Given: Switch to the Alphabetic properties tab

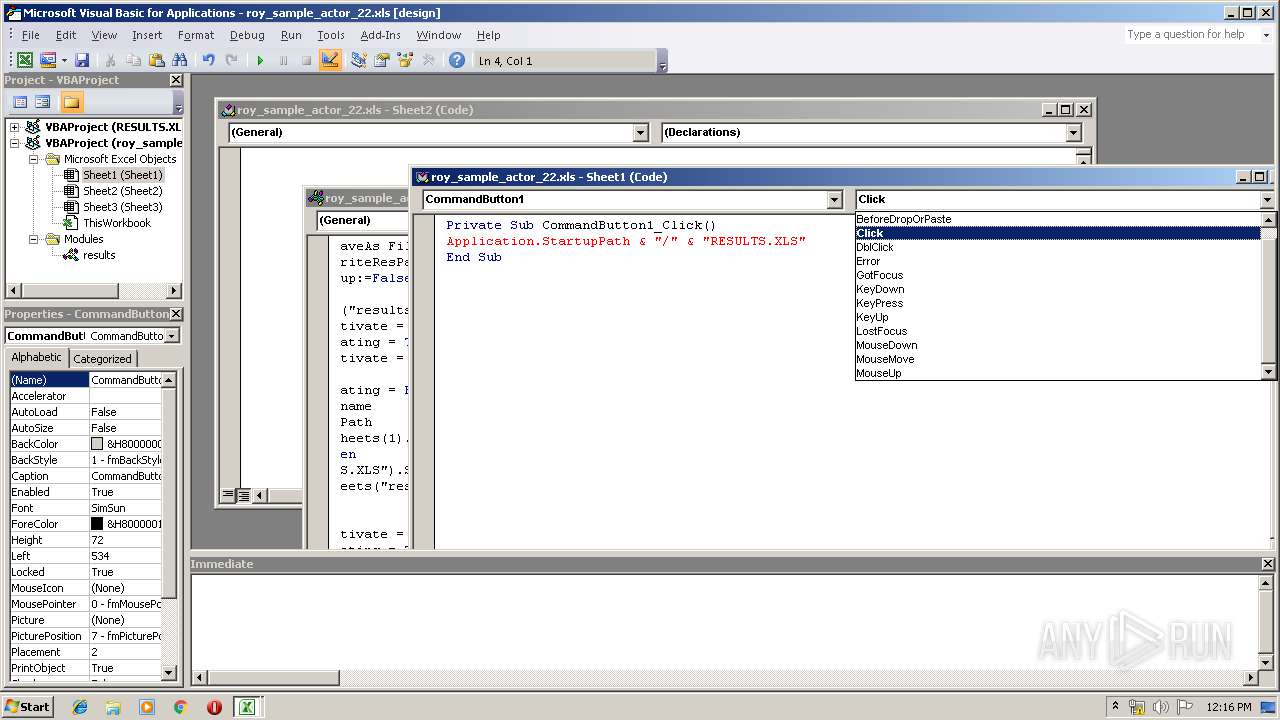Looking at the screenshot, I should 37,357.
